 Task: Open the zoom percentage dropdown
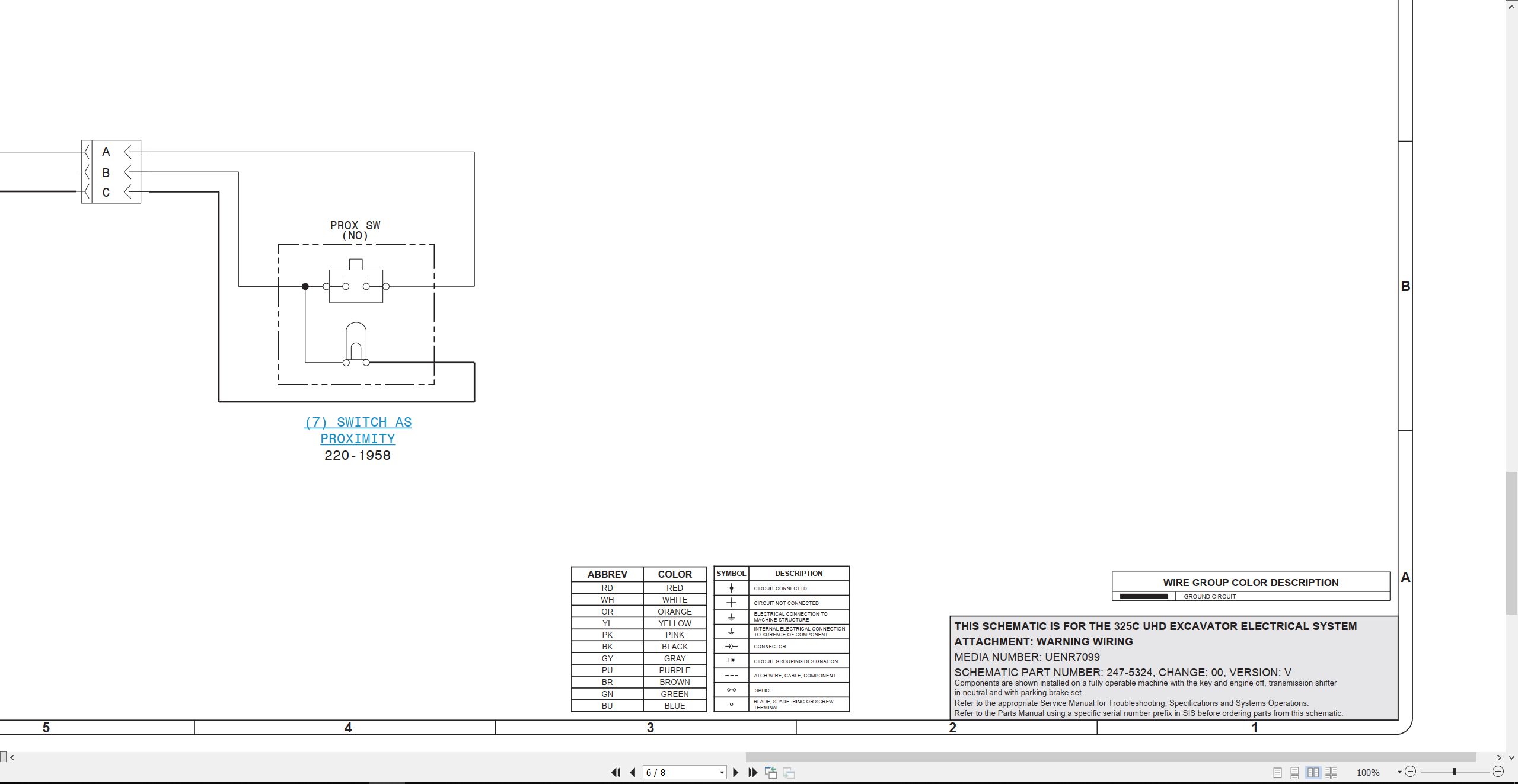coord(1399,772)
